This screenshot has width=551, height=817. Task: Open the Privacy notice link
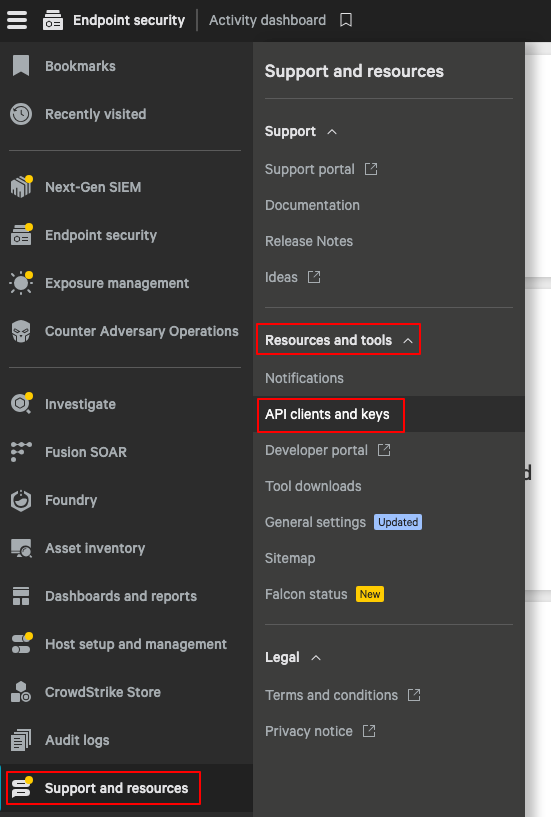(x=309, y=731)
